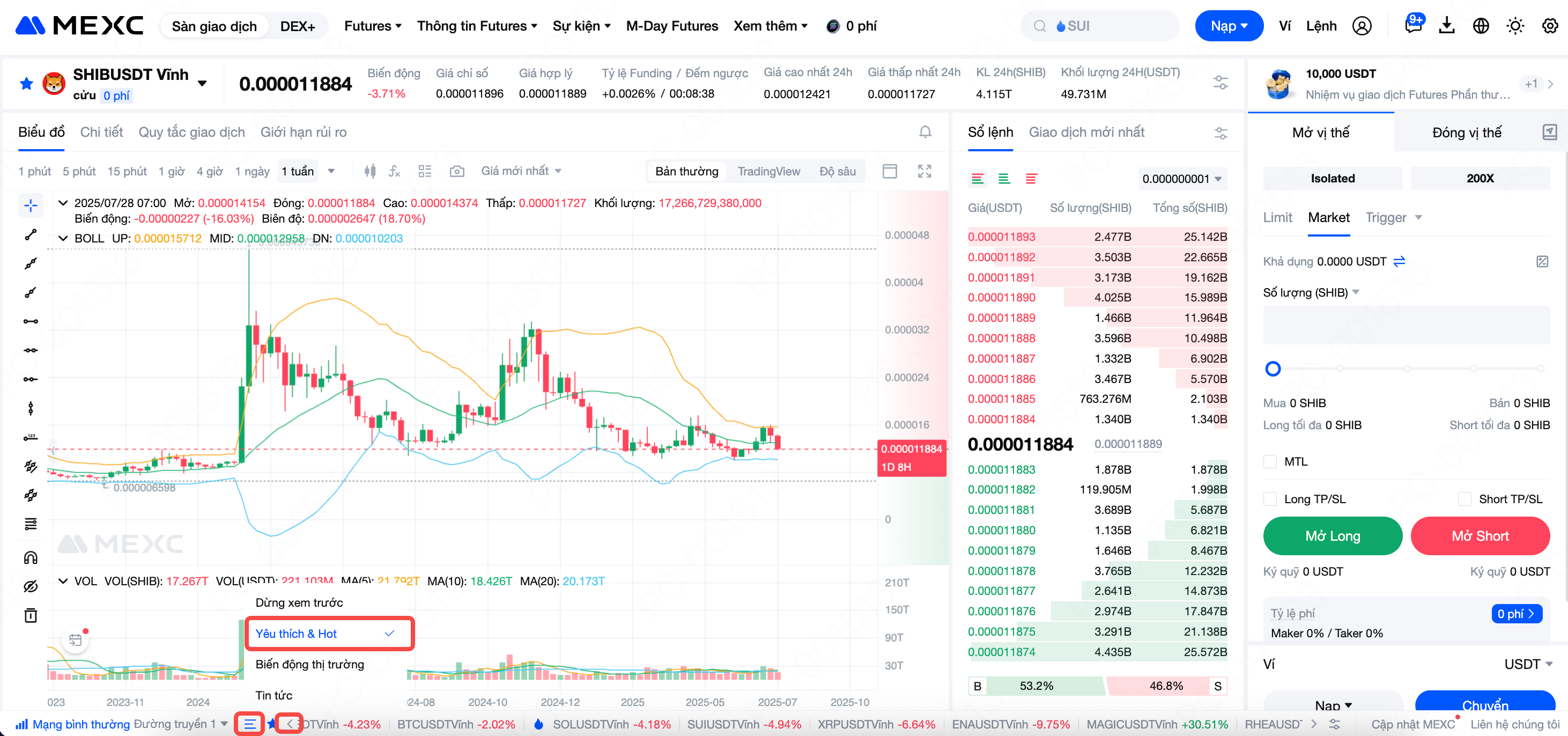Select Biến động thị trường menu entry
The image size is (1568, 736).
pyautogui.click(x=309, y=664)
